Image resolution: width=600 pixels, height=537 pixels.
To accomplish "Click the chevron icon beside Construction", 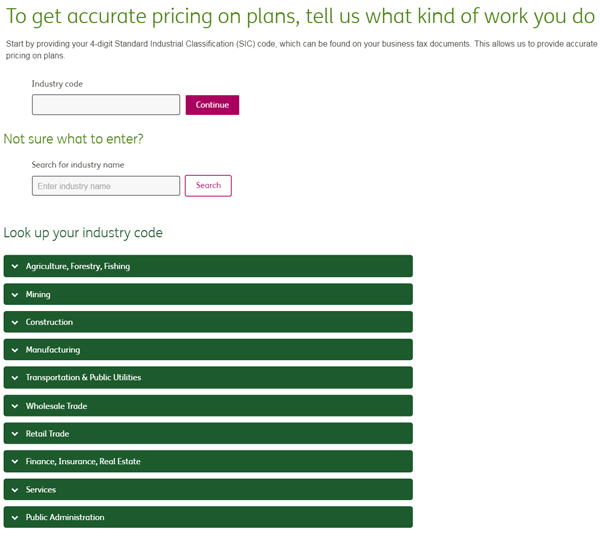I will pos(15,322).
